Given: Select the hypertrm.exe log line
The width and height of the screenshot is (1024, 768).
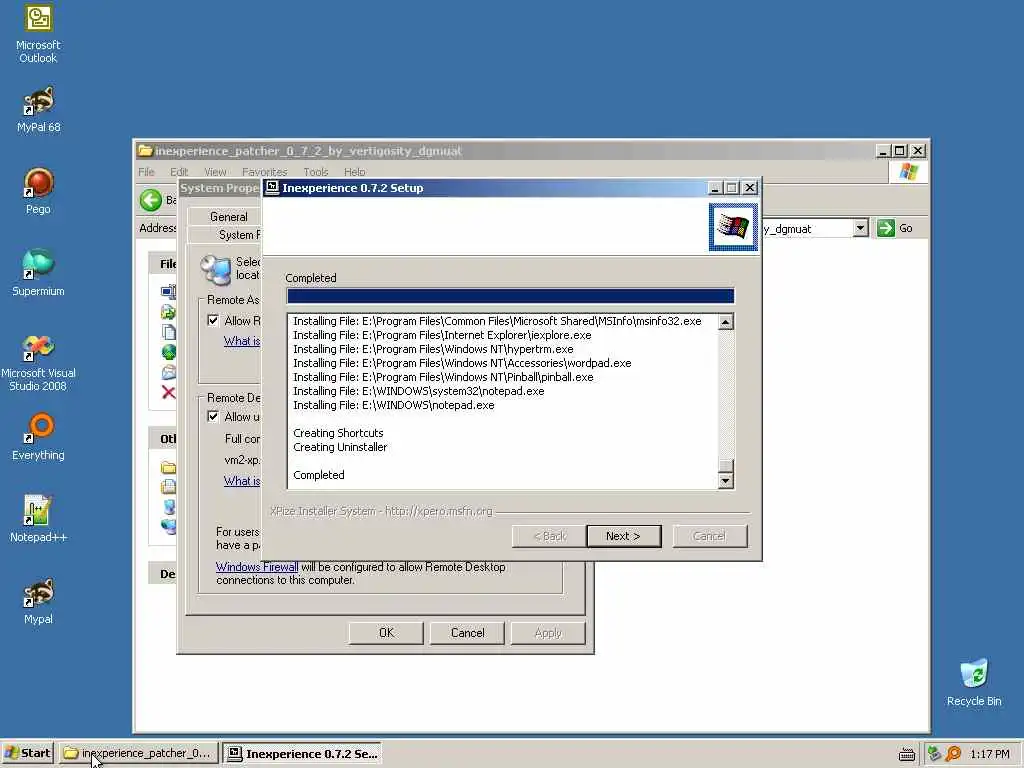Looking at the screenshot, I should point(433,349).
